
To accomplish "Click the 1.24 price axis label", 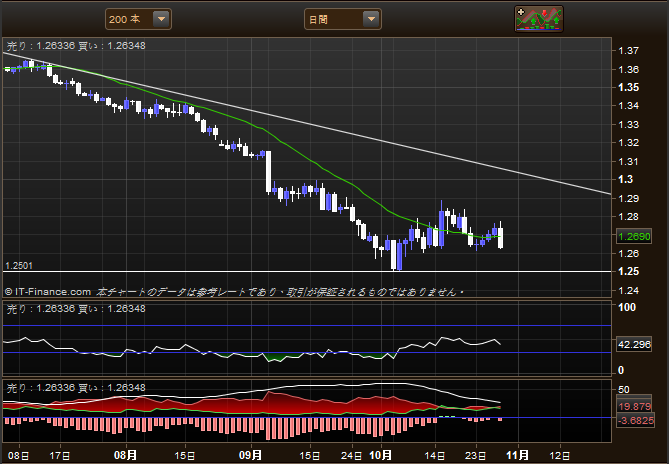I will click(x=628, y=290).
